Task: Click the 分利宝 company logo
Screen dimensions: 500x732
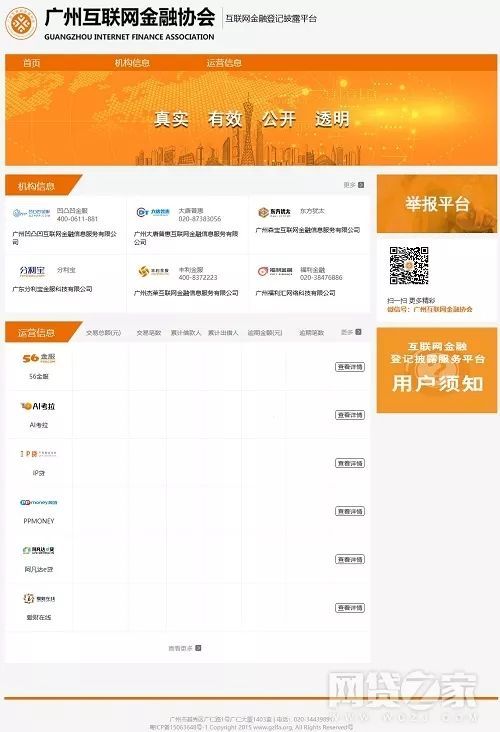Action: coord(32,271)
